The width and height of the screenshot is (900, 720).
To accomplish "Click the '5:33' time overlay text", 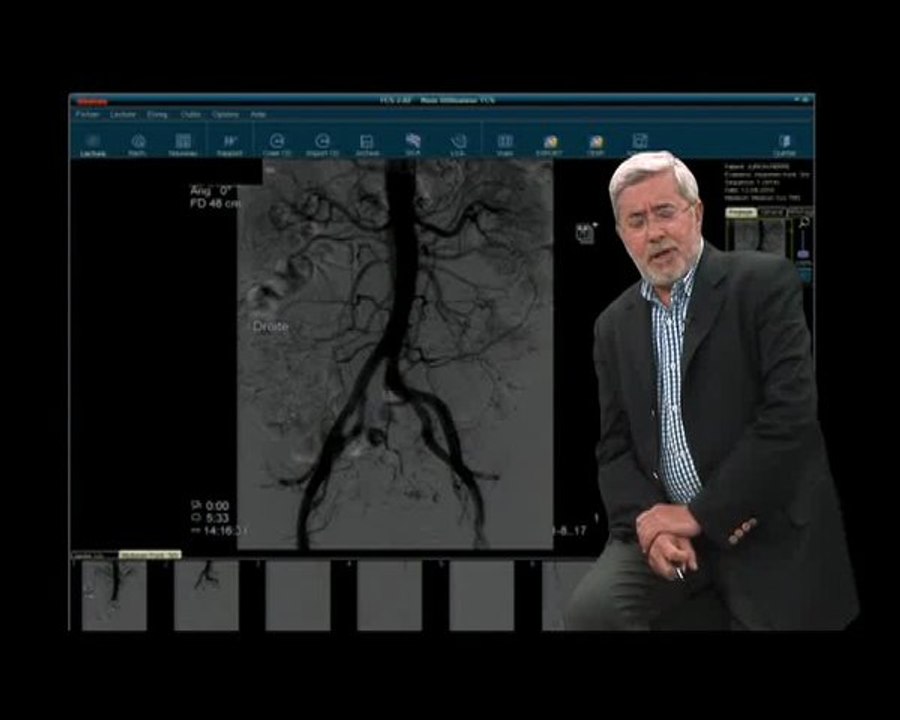I will click(217, 518).
